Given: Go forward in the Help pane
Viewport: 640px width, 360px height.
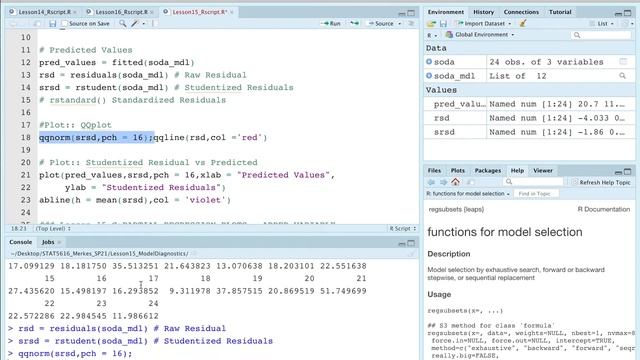Looking at the screenshot, I should (x=443, y=182).
